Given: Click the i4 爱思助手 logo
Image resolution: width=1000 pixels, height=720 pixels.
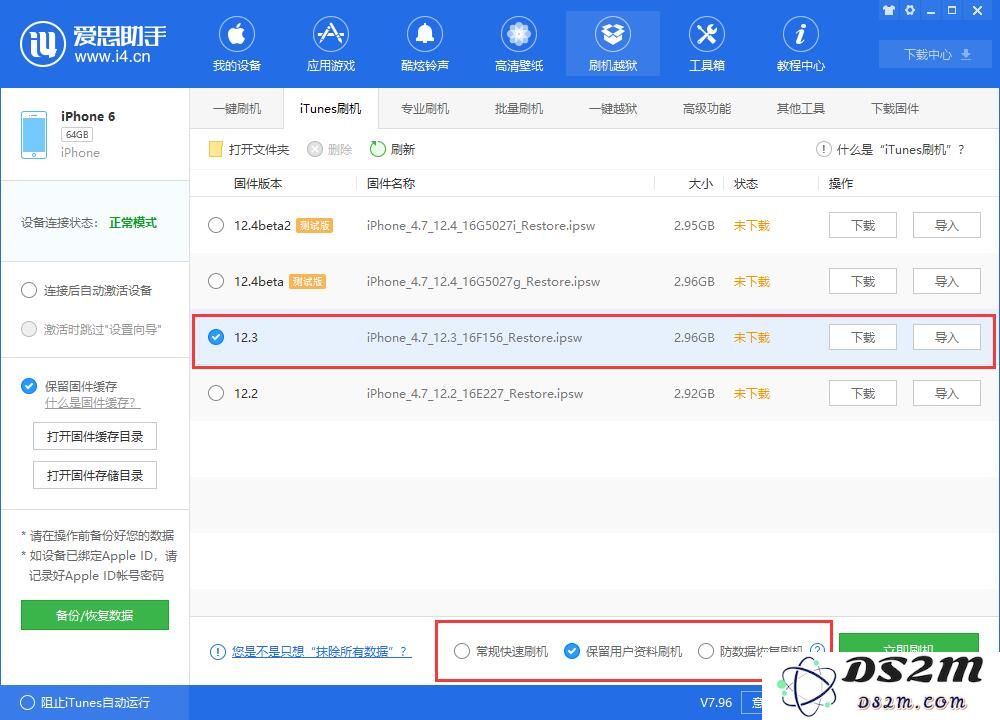Looking at the screenshot, I should [x=93, y=43].
